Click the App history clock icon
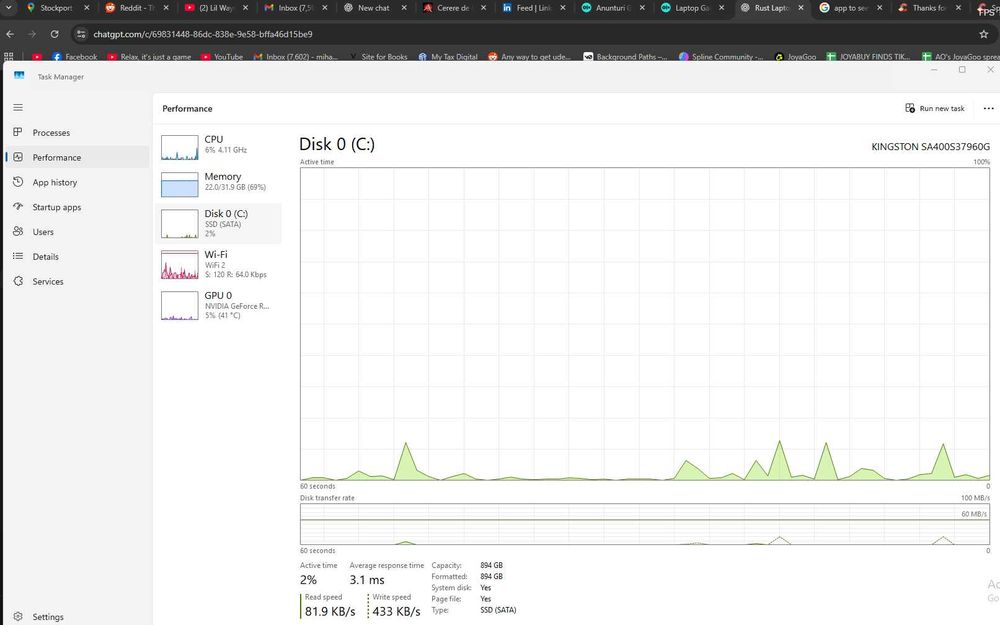Viewport: 1000px width, 625px height. (x=18, y=182)
